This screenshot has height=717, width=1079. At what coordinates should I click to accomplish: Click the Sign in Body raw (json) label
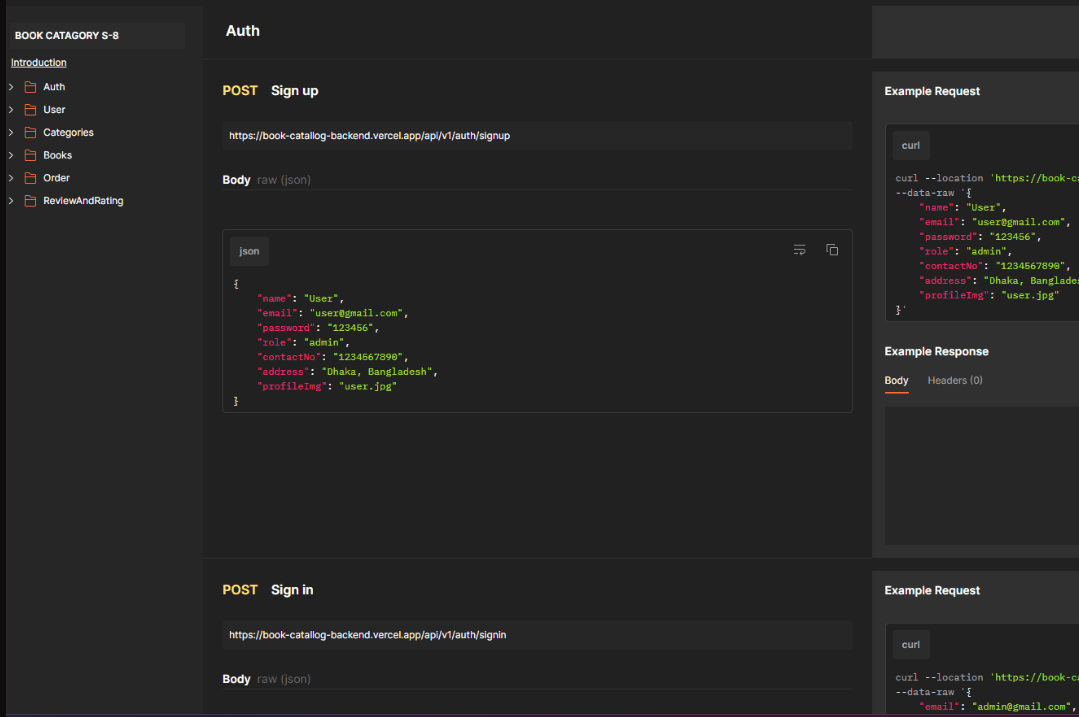tap(266, 679)
